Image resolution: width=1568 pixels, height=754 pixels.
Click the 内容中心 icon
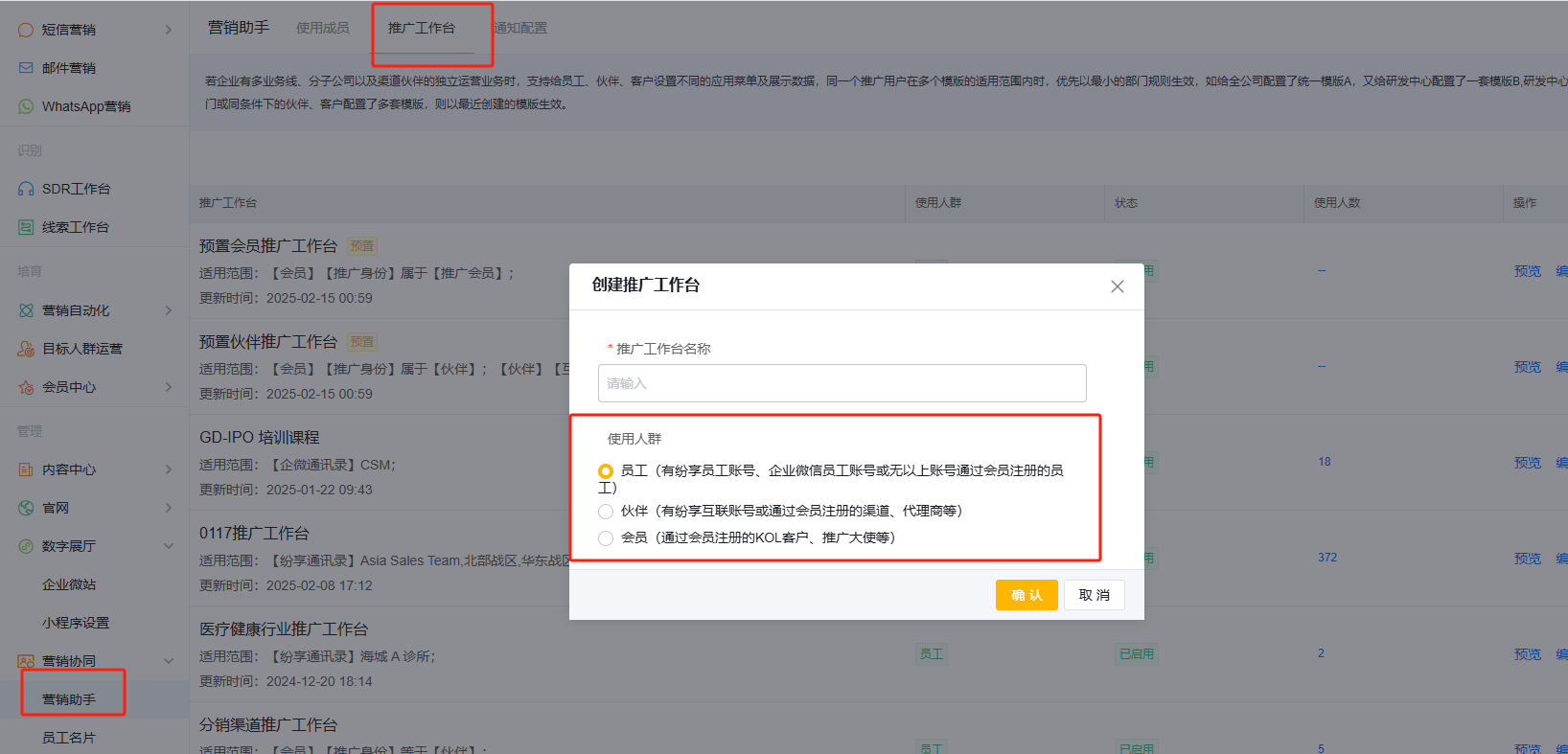(26, 469)
